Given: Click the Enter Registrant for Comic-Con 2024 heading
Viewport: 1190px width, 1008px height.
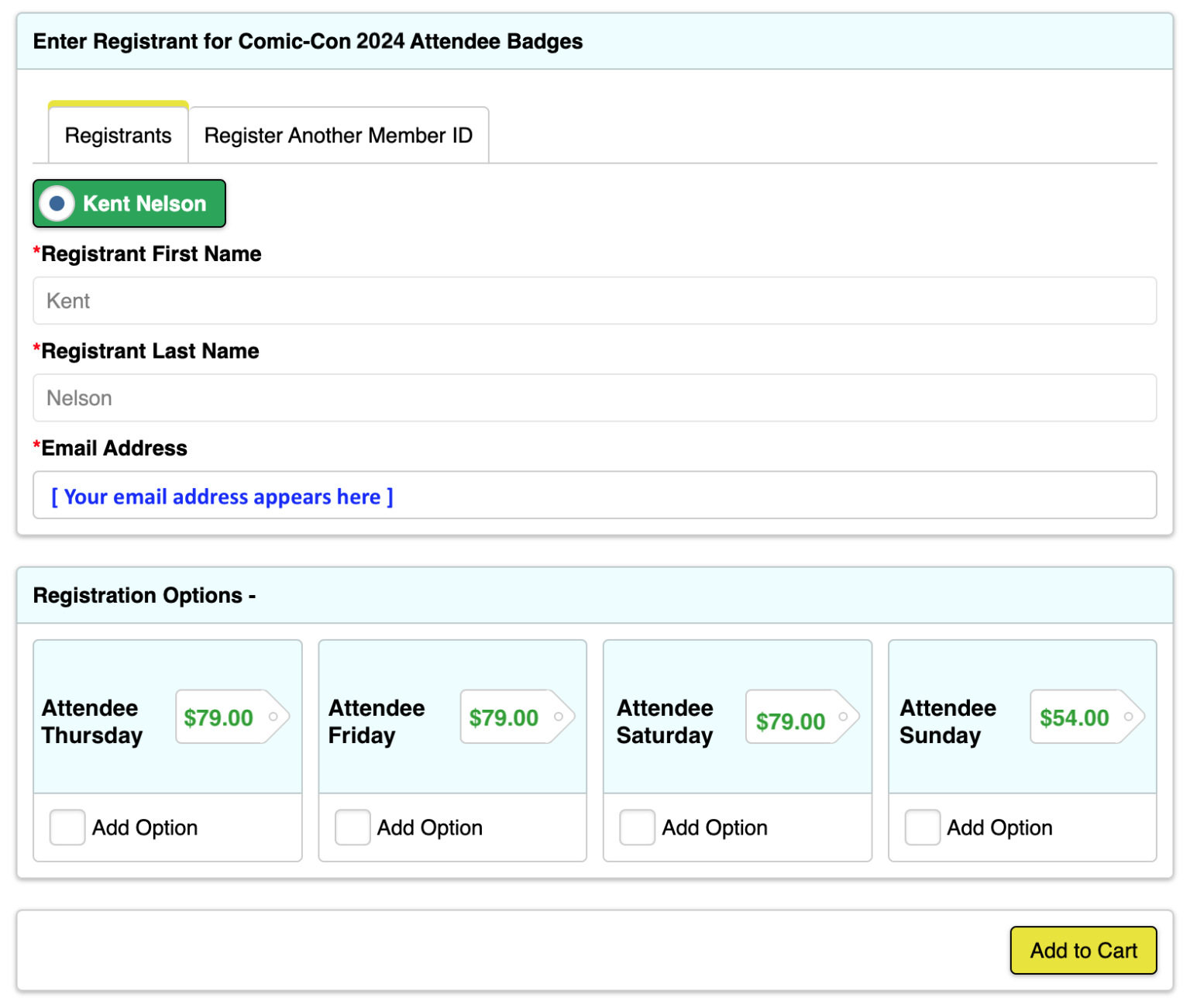Looking at the screenshot, I should tap(308, 41).
